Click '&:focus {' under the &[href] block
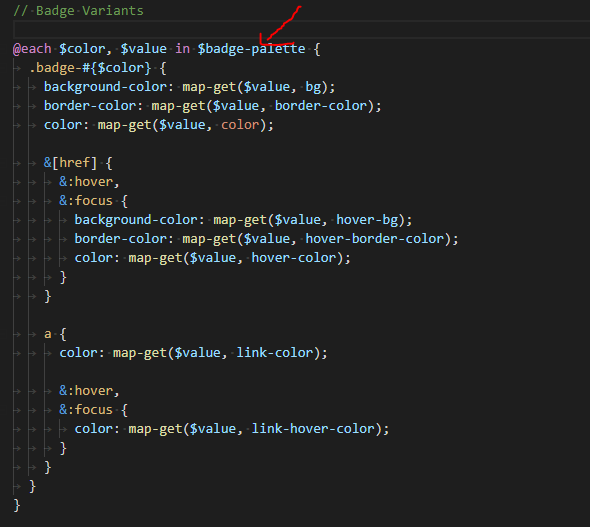 (x=93, y=201)
